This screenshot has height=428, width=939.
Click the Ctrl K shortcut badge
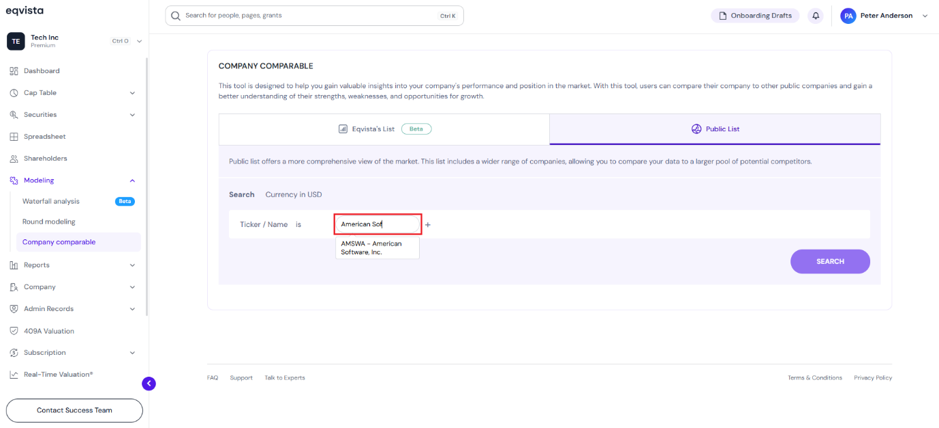pos(448,16)
